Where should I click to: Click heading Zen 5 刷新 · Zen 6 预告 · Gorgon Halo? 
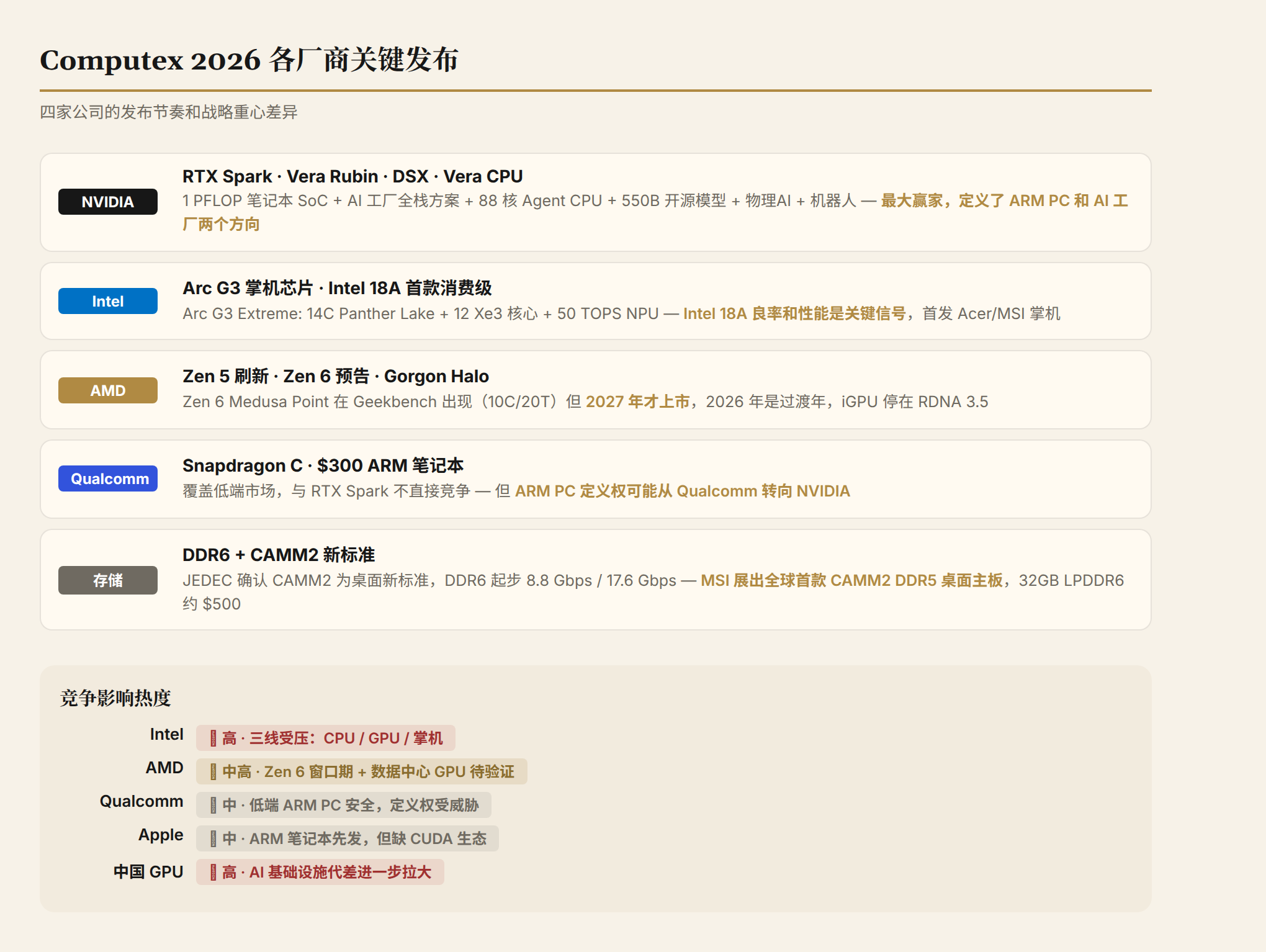pos(336,376)
